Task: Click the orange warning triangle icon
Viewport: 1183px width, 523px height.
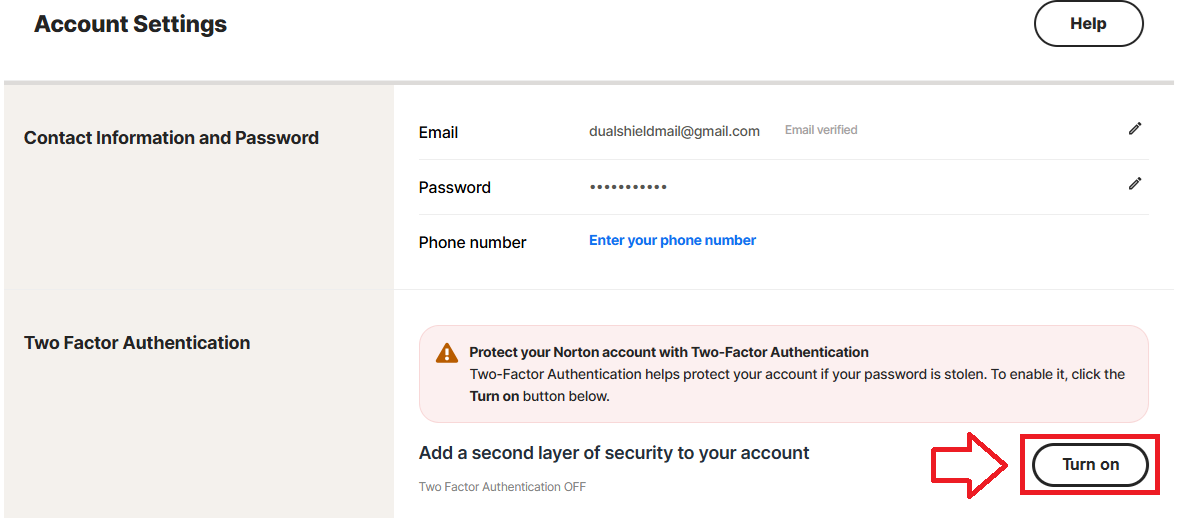Action: [x=447, y=353]
